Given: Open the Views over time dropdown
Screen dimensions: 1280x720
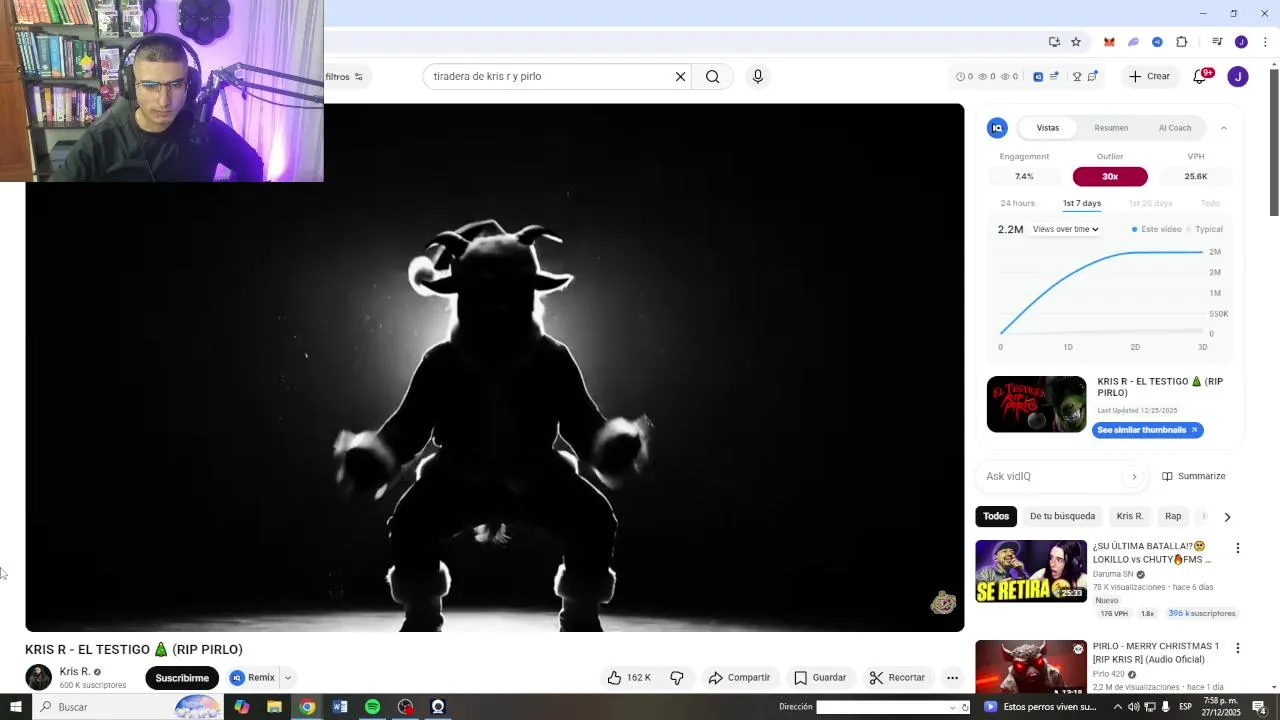Looking at the screenshot, I should pyautogui.click(x=1065, y=230).
